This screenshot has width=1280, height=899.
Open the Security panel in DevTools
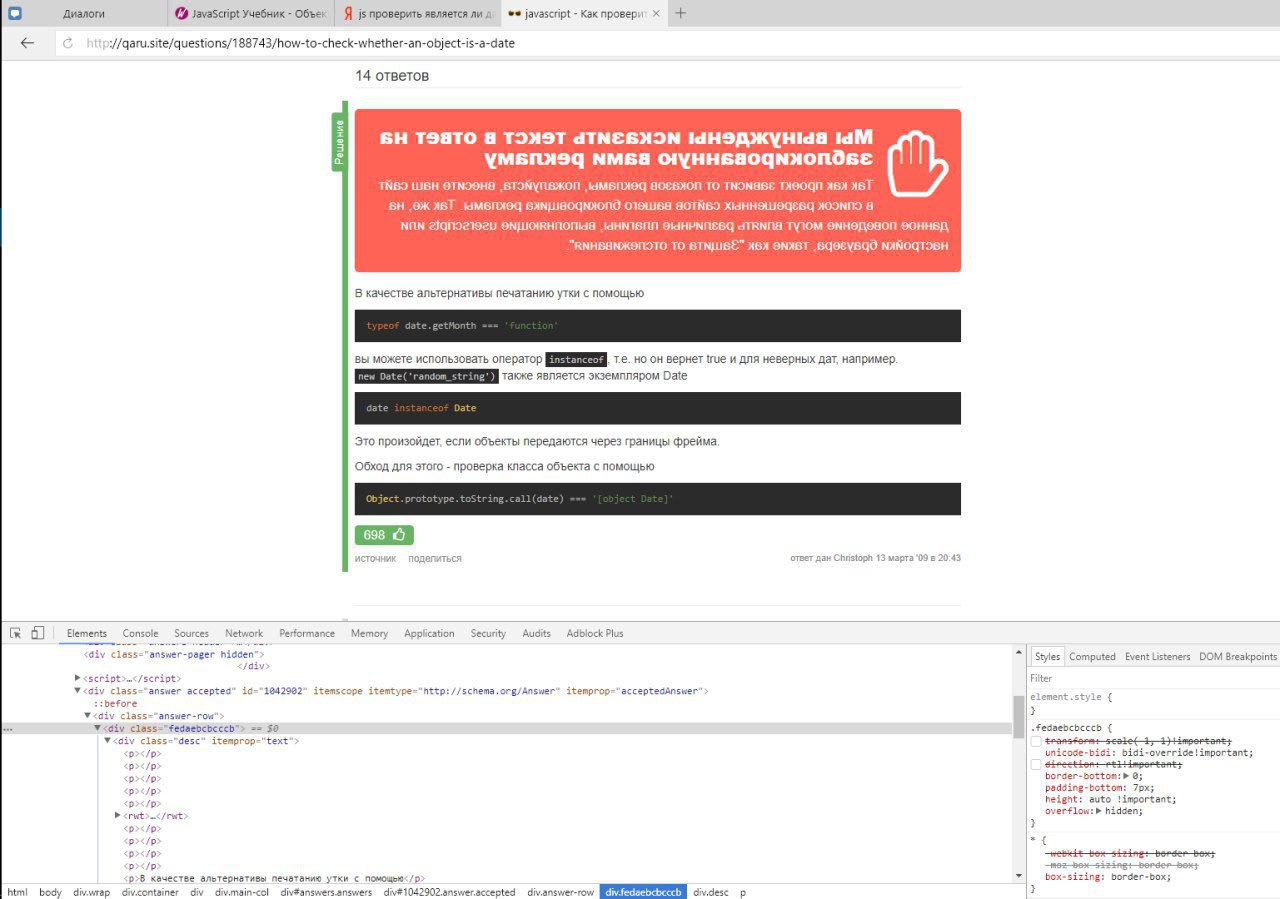pos(488,633)
